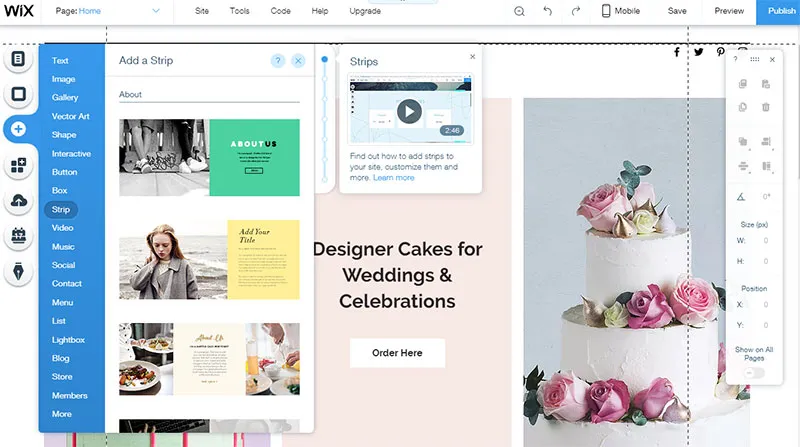
Task: Click the Twitter social icon on page
Action: (698, 52)
